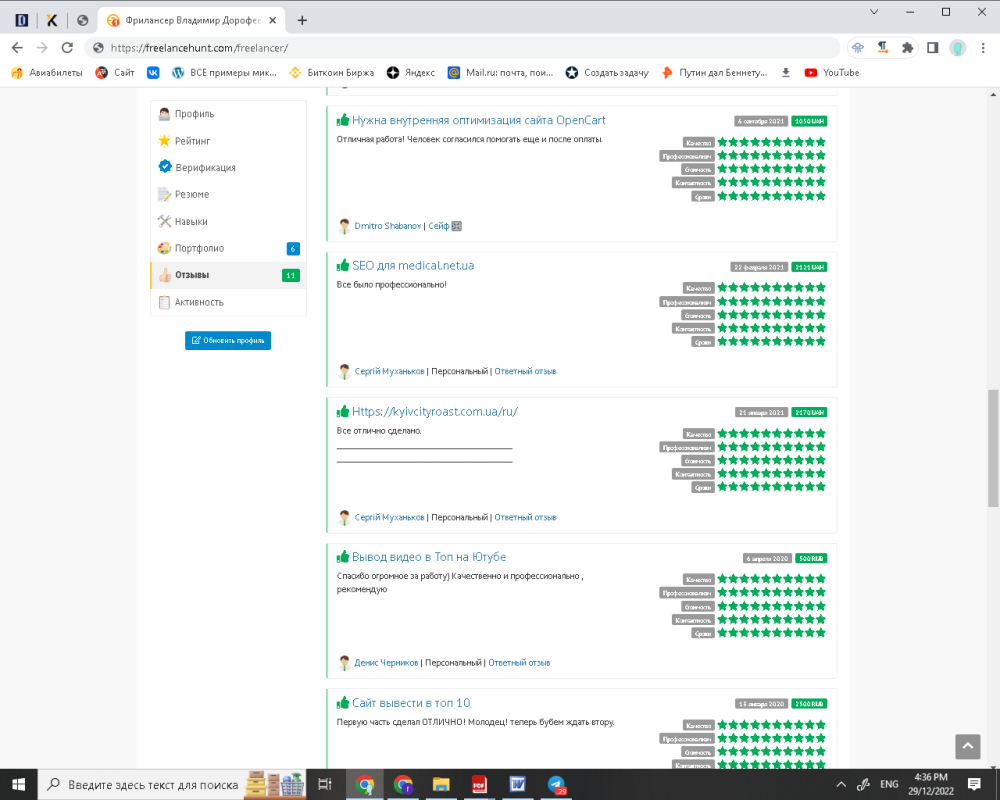
Task: Click the Активность clipboard icon
Action: point(165,302)
